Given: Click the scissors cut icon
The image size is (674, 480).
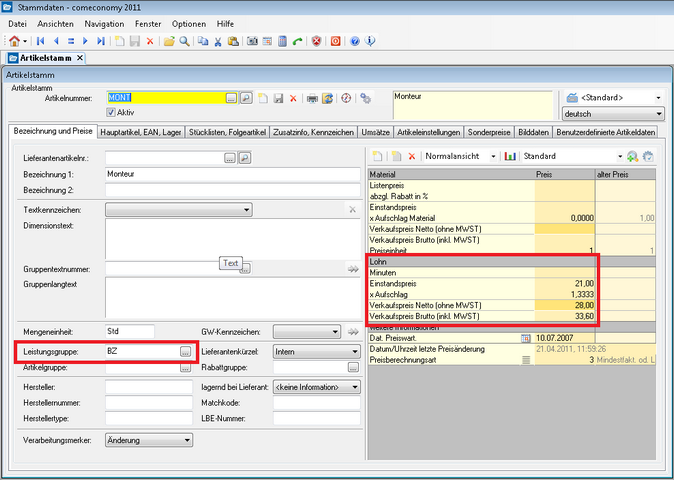Looking at the screenshot, I should (x=218, y=41).
